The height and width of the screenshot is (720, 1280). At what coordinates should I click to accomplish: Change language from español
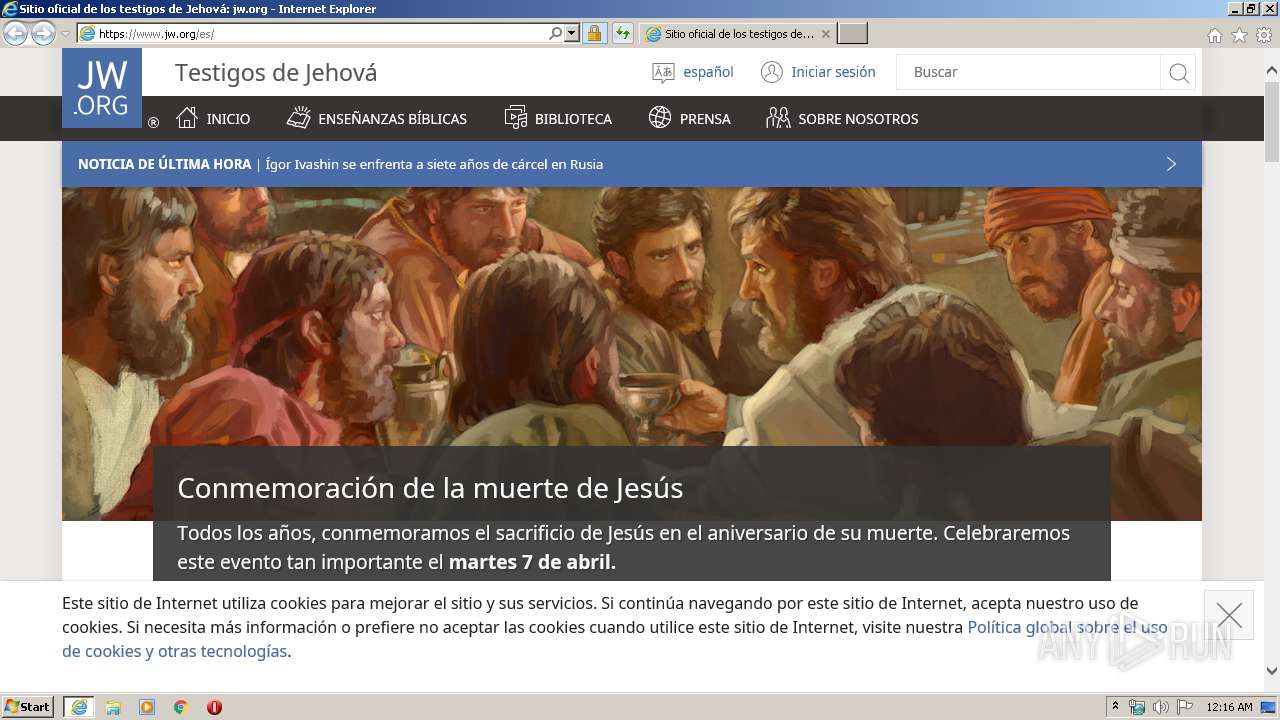tap(708, 72)
